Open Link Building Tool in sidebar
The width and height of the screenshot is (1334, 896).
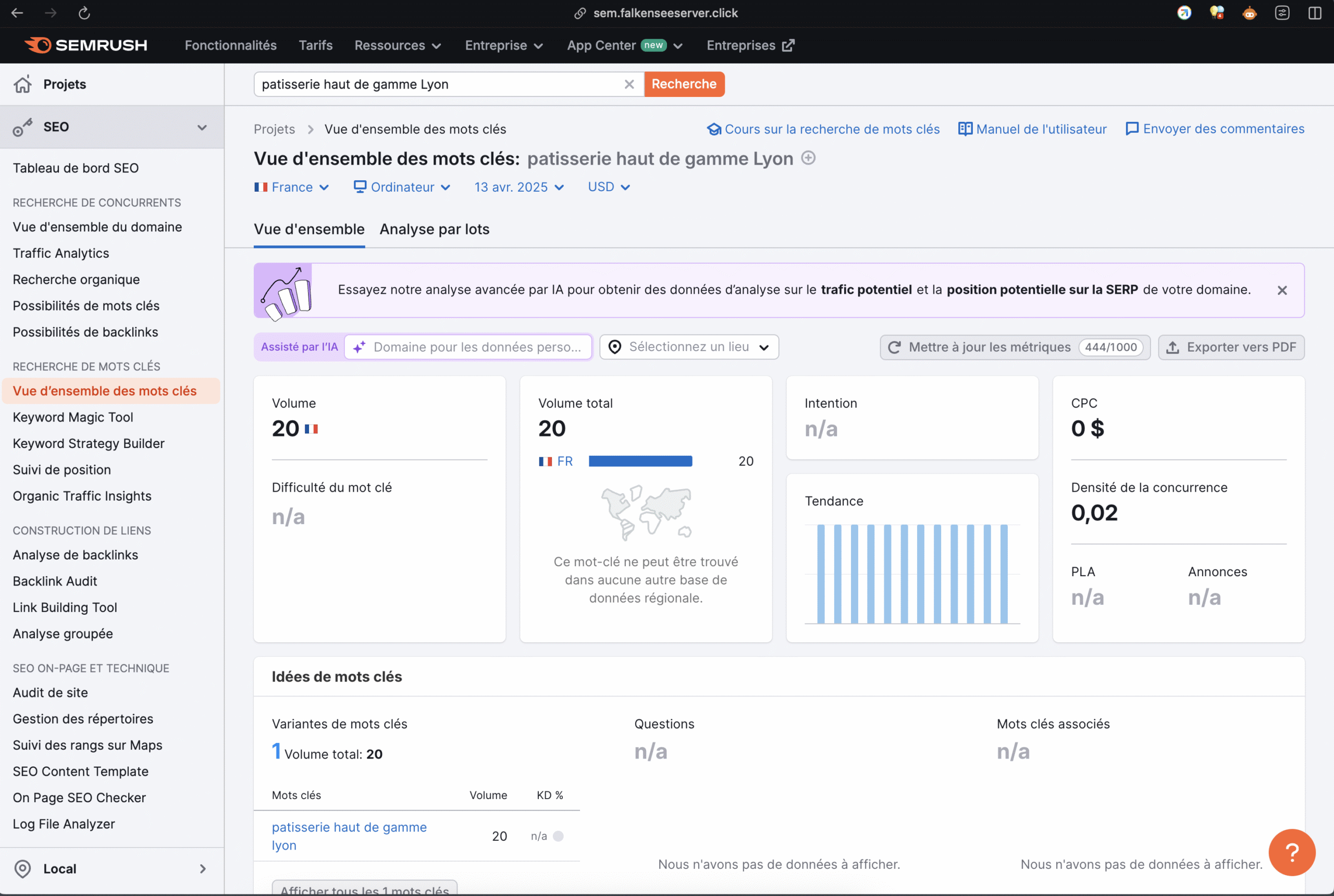click(x=65, y=607)
